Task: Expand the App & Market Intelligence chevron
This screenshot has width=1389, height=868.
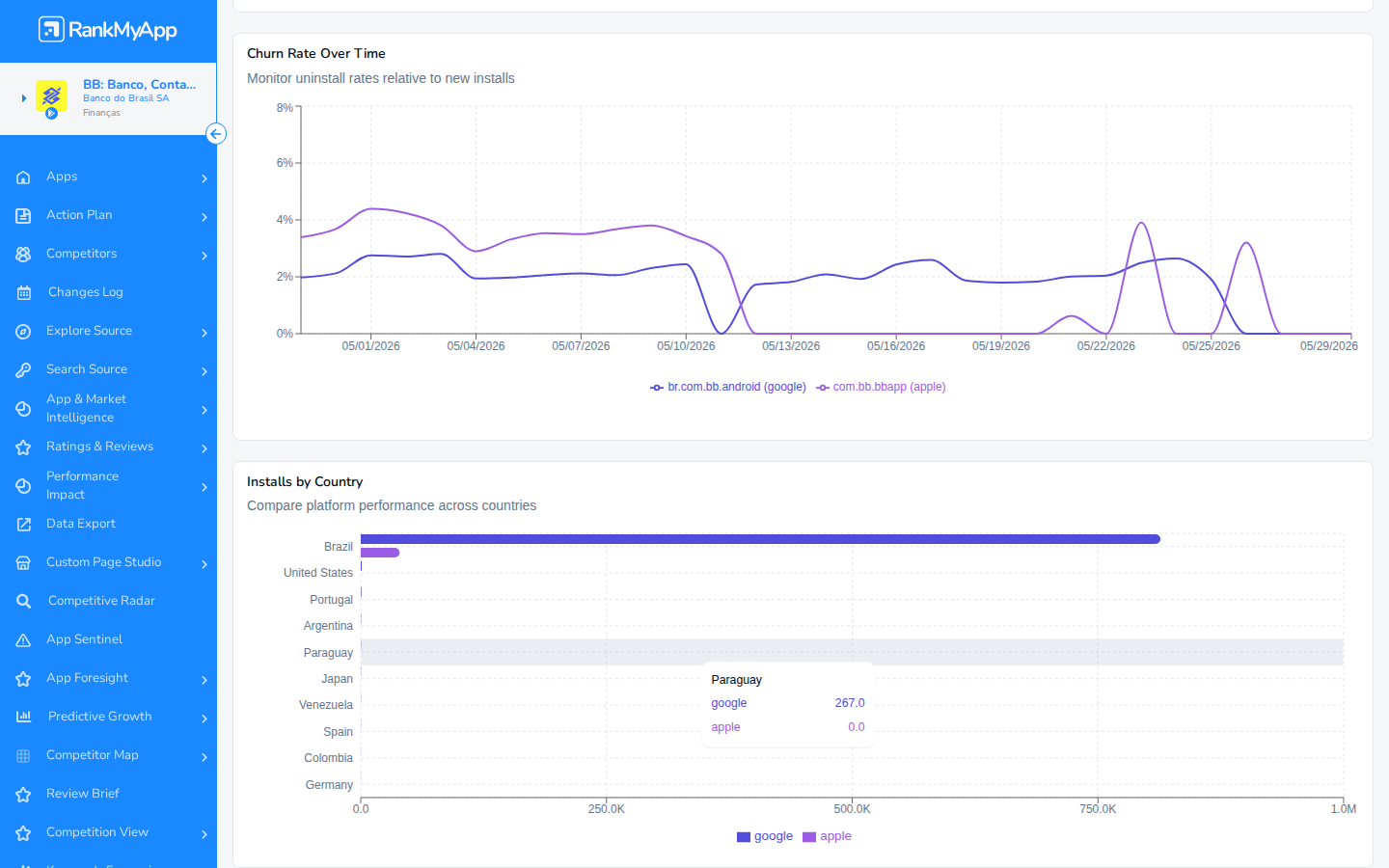Action: click(204, 410)
